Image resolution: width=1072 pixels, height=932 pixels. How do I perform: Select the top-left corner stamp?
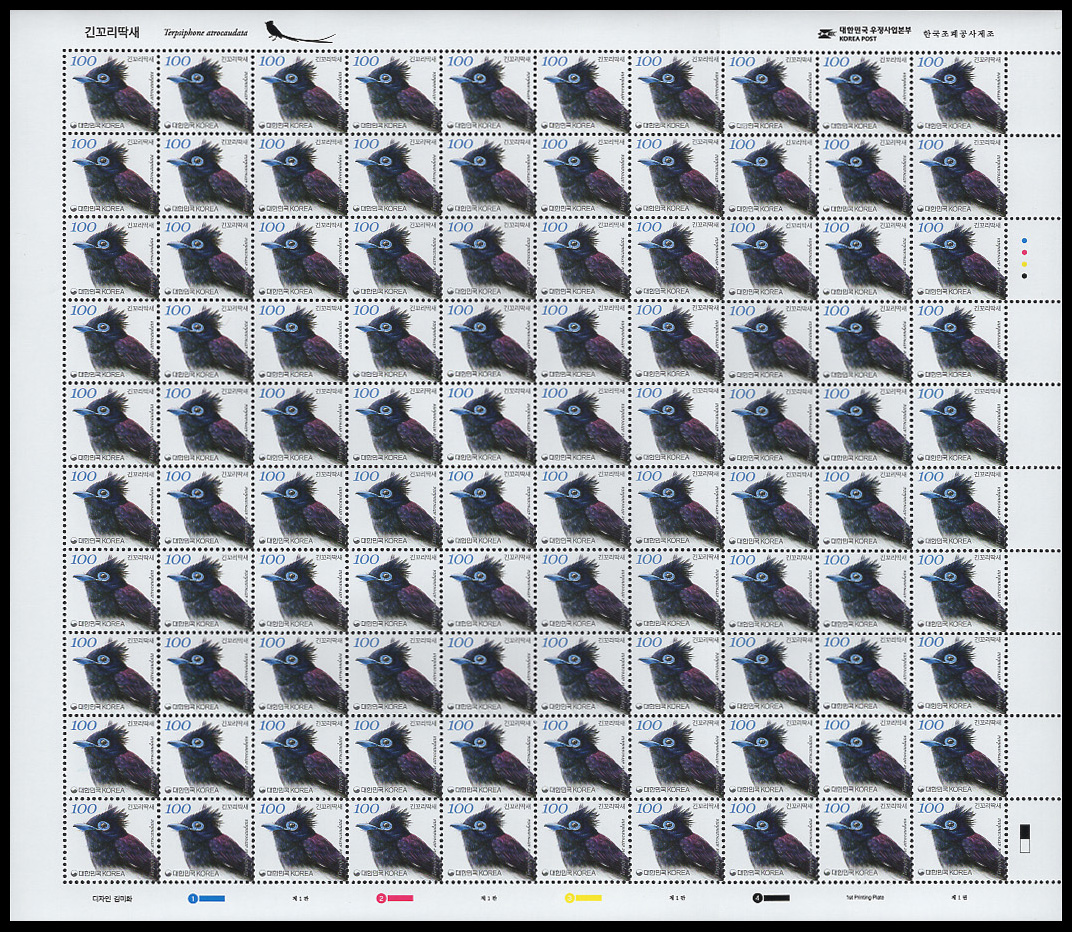coord(111,92)
